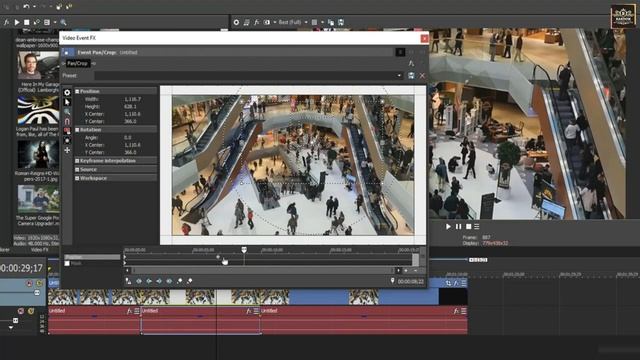Viewport: 640px width, 360px height.
Task: Delete the keyframe with the remove-keyframe icon
Action: (189, 281)
